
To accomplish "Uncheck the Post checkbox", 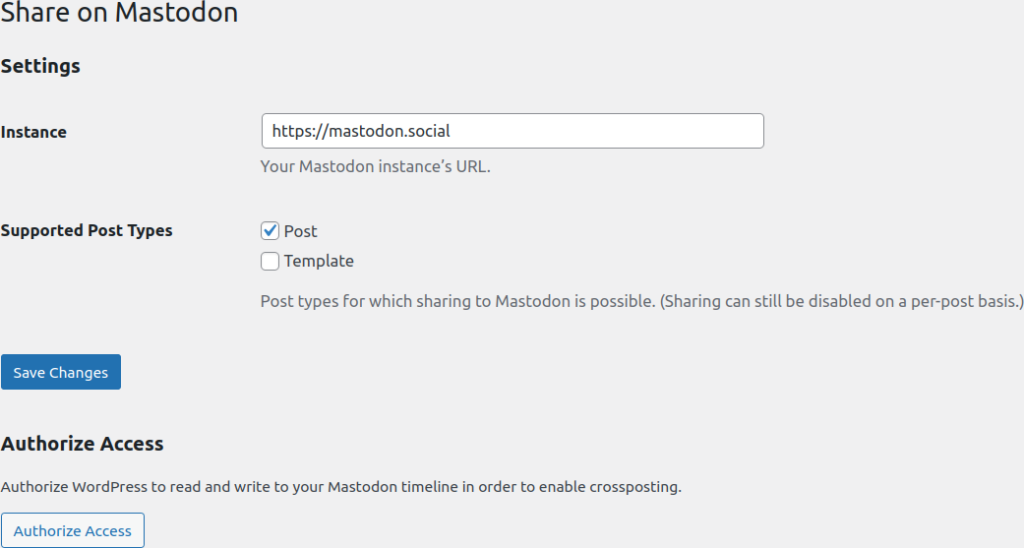I will point(269,231).
